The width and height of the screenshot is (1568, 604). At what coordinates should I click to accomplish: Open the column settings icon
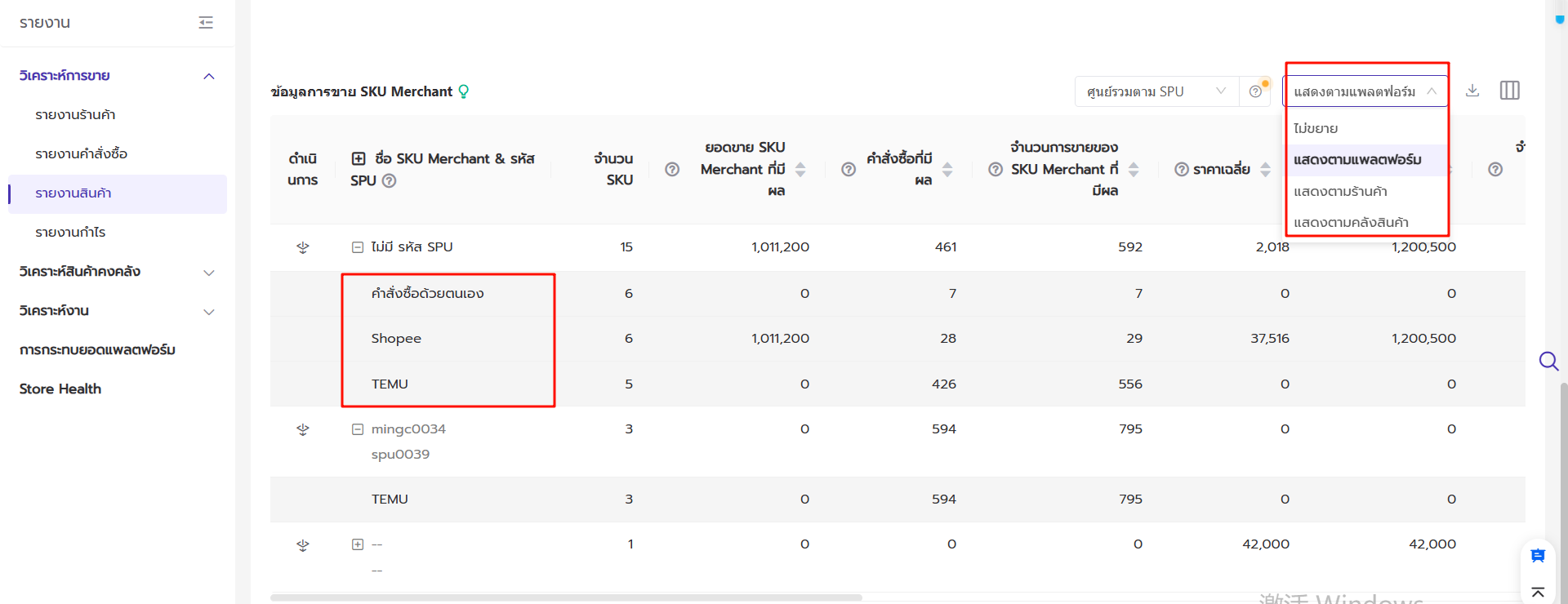click(1509, 91)
